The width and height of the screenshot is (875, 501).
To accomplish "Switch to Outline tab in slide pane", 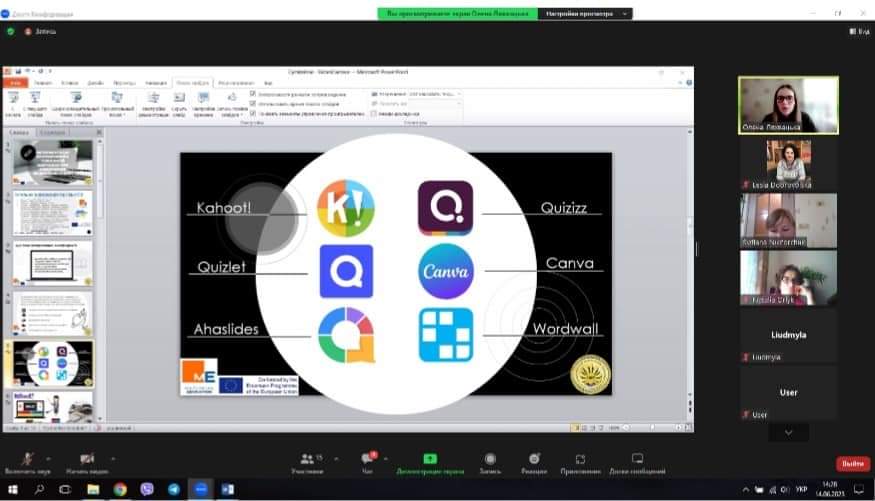I will (52, 132).
